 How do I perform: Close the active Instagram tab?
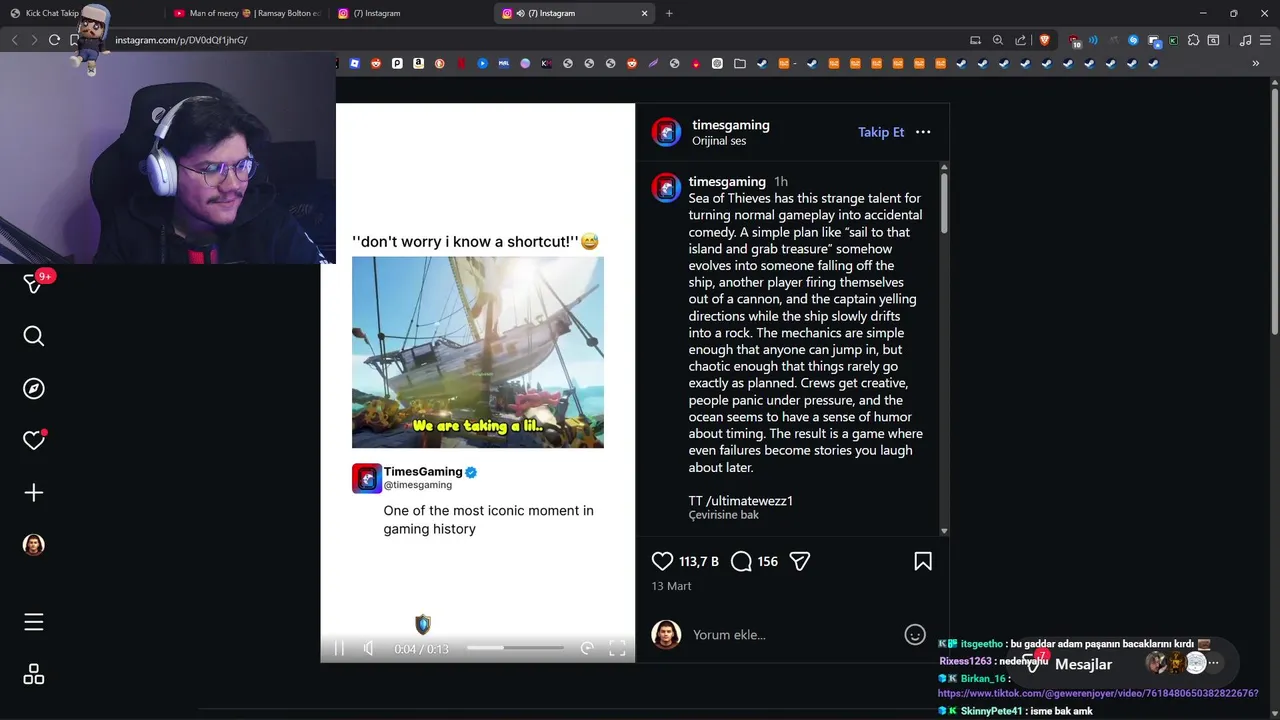pyautogui.click(x=644, y=13)
